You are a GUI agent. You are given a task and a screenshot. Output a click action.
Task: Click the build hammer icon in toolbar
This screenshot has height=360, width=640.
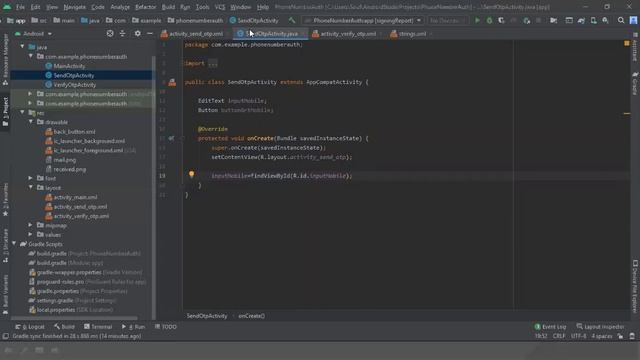point(291,20)
